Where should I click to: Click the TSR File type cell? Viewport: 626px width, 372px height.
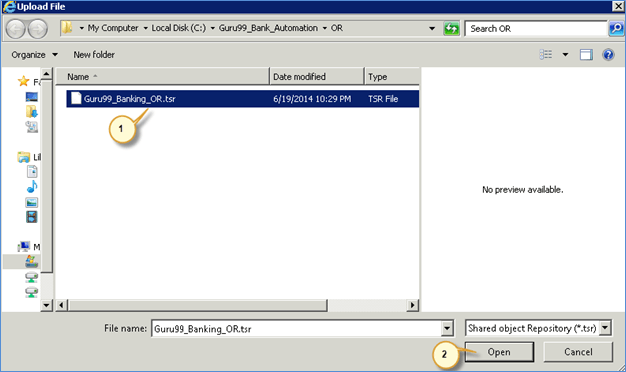383,99
